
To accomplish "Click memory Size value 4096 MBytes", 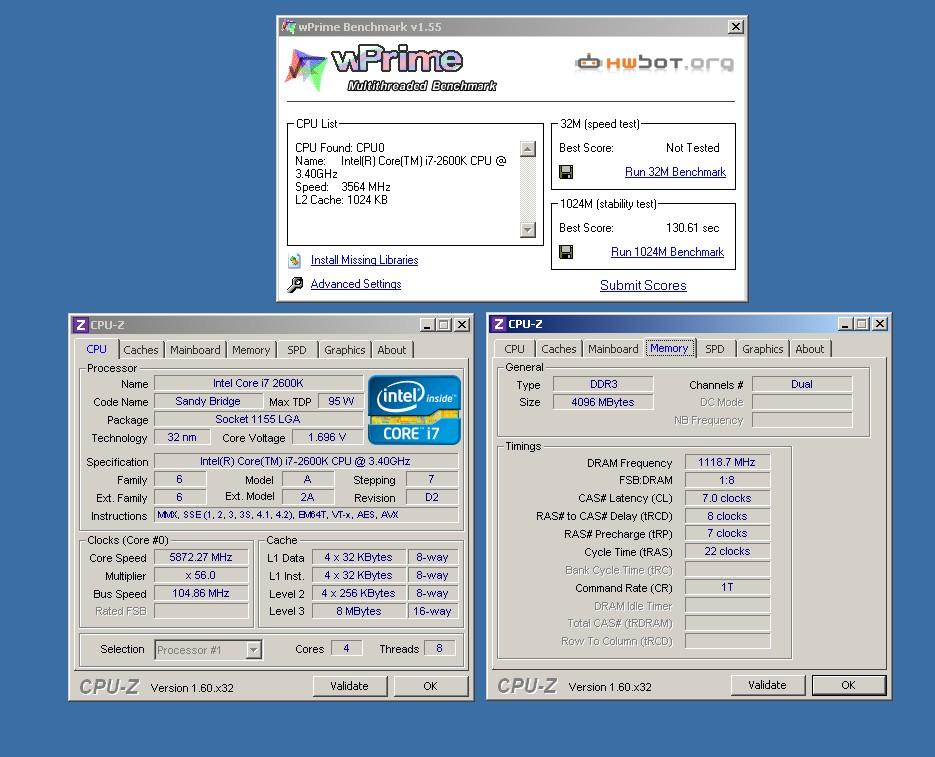I will pos(603,402).
